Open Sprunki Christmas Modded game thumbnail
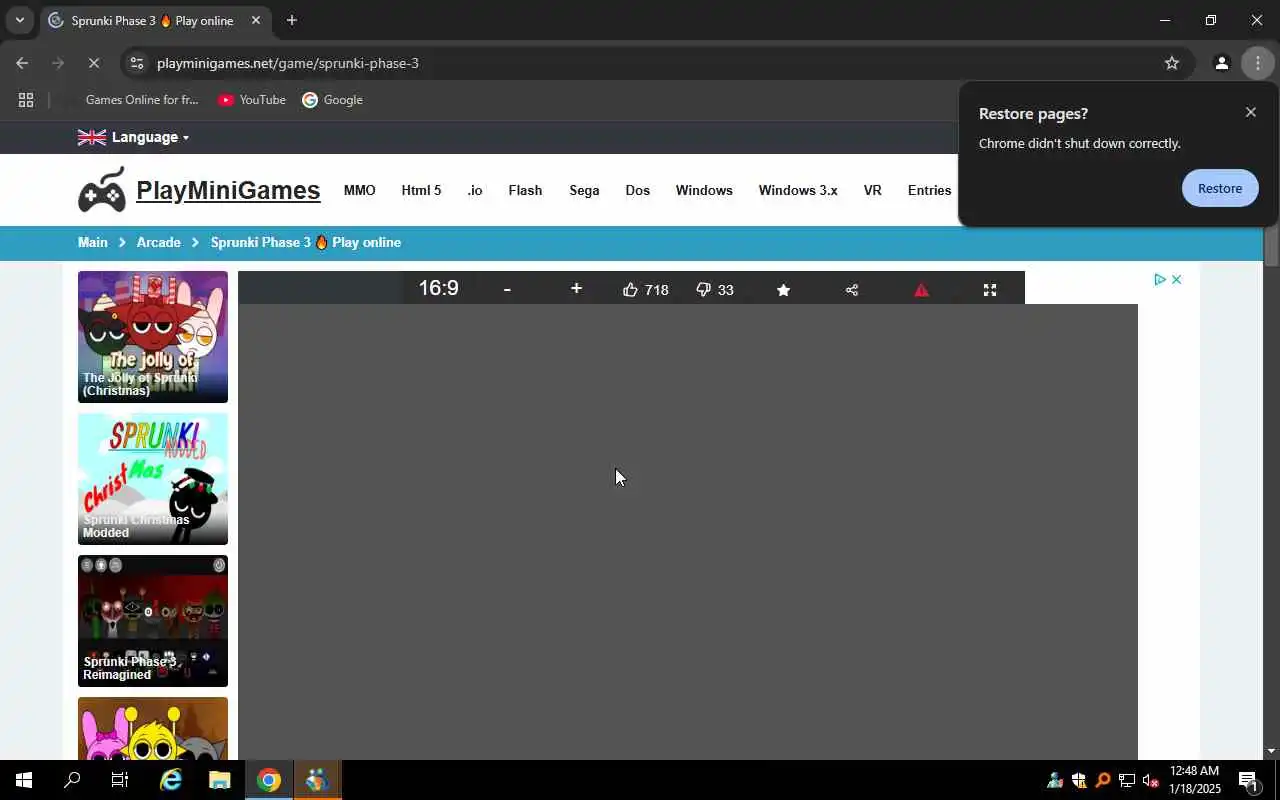The height and width of the screenshot is (800, 1280). point(153,479)
